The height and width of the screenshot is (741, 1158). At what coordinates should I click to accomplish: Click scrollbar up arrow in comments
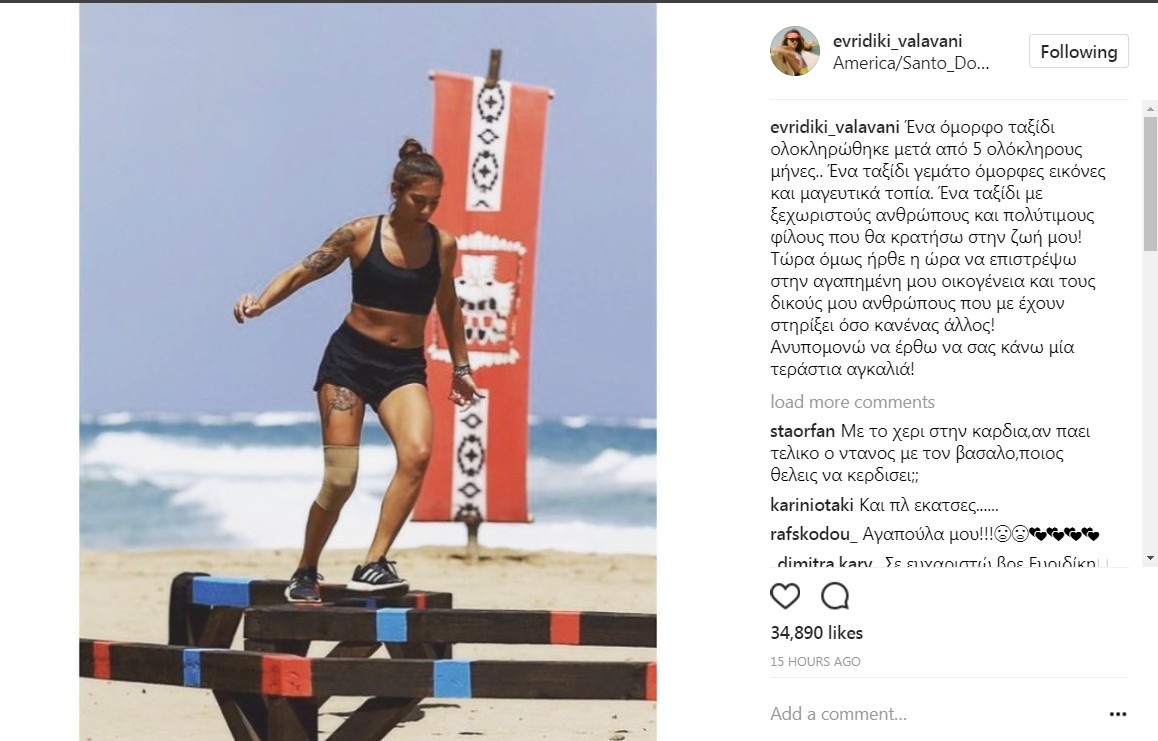coord(1150,109)
